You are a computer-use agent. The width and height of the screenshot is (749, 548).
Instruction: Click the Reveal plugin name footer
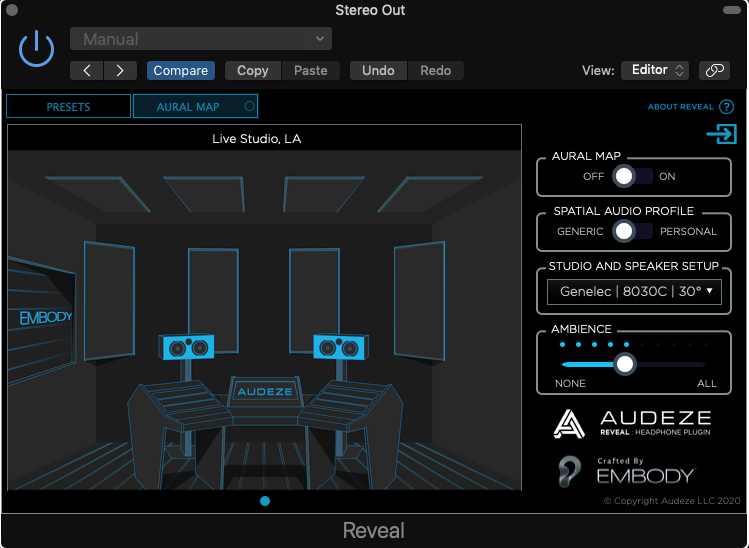tap(374, 530)
